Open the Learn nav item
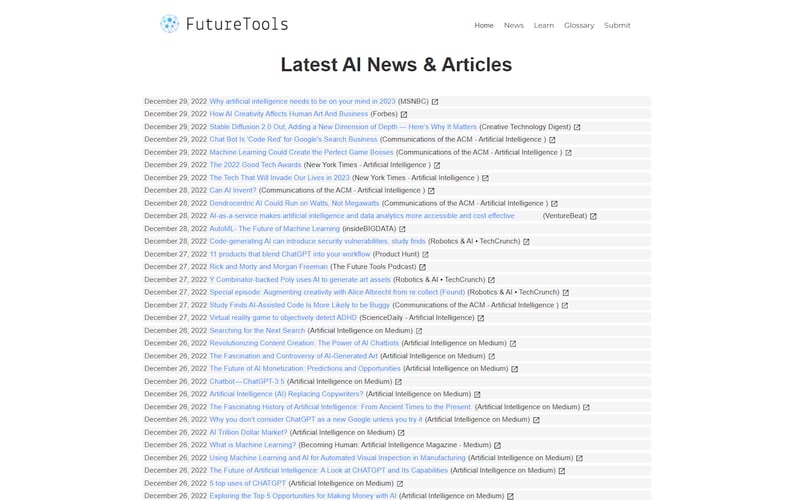Image resolution: width=800 pixels, height=500 pixels. click(x=544, y=25)
